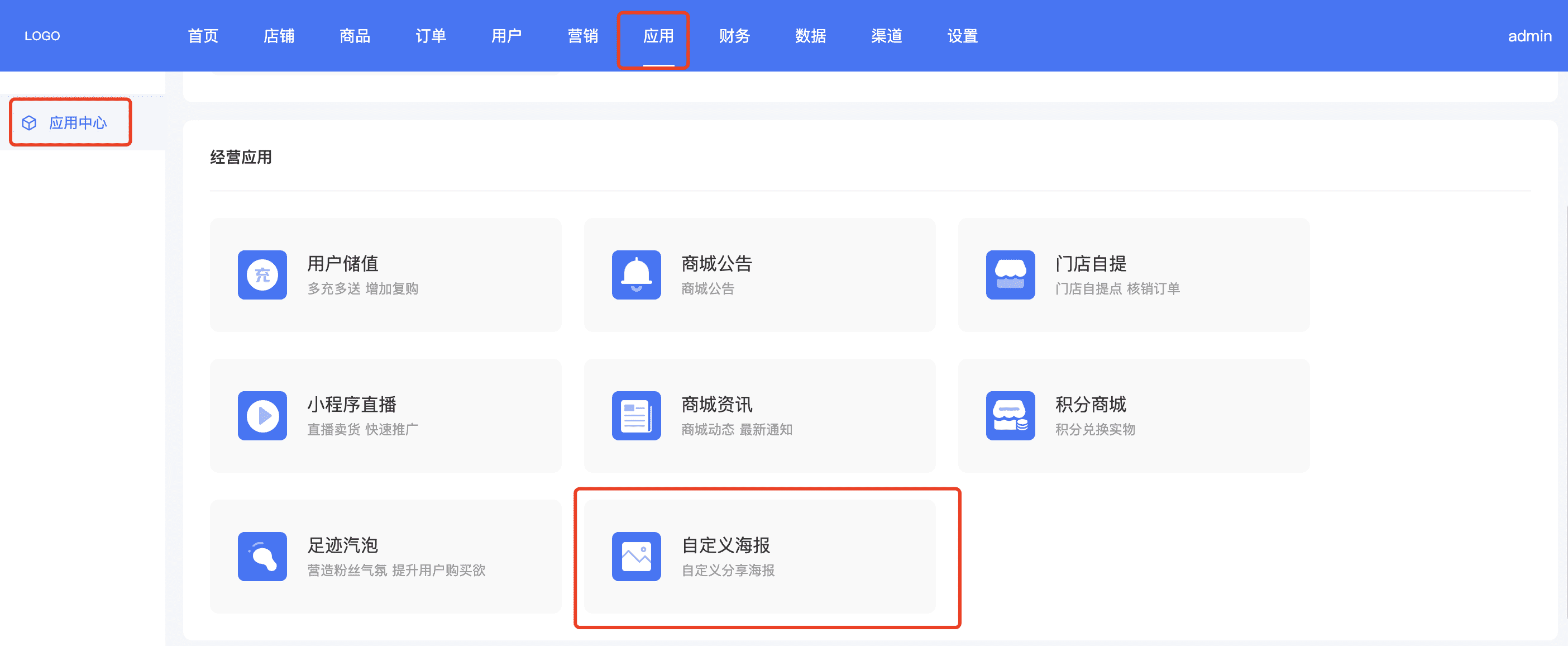Switch to the 订单 menu
The height and width of the screenshot is (646, 1568).
click(x=431, y=36)
